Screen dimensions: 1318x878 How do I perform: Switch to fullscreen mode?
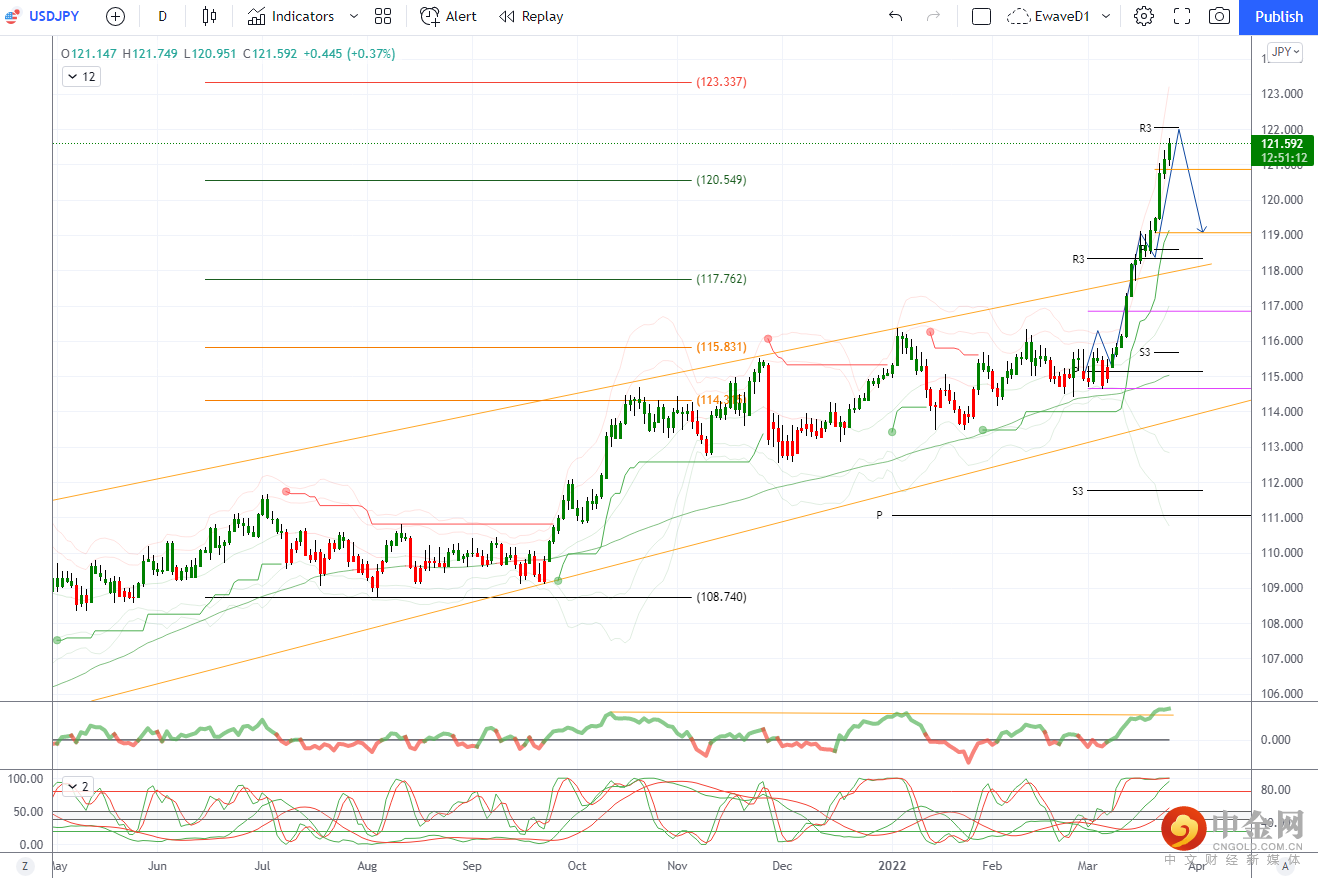(1182, 16)
